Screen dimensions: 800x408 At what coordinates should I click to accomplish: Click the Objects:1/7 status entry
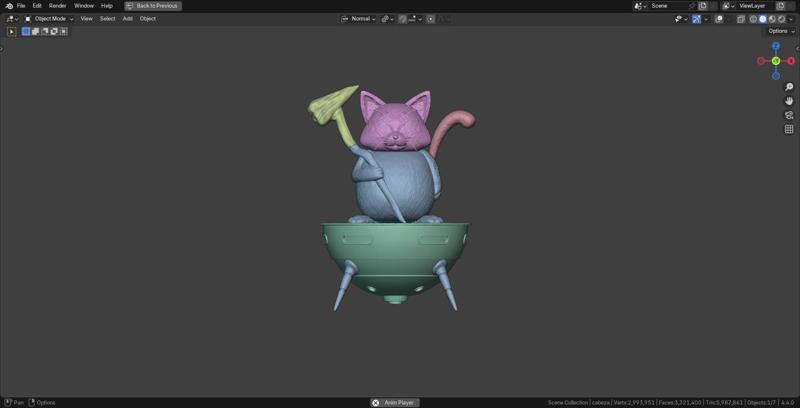[760, 403]
